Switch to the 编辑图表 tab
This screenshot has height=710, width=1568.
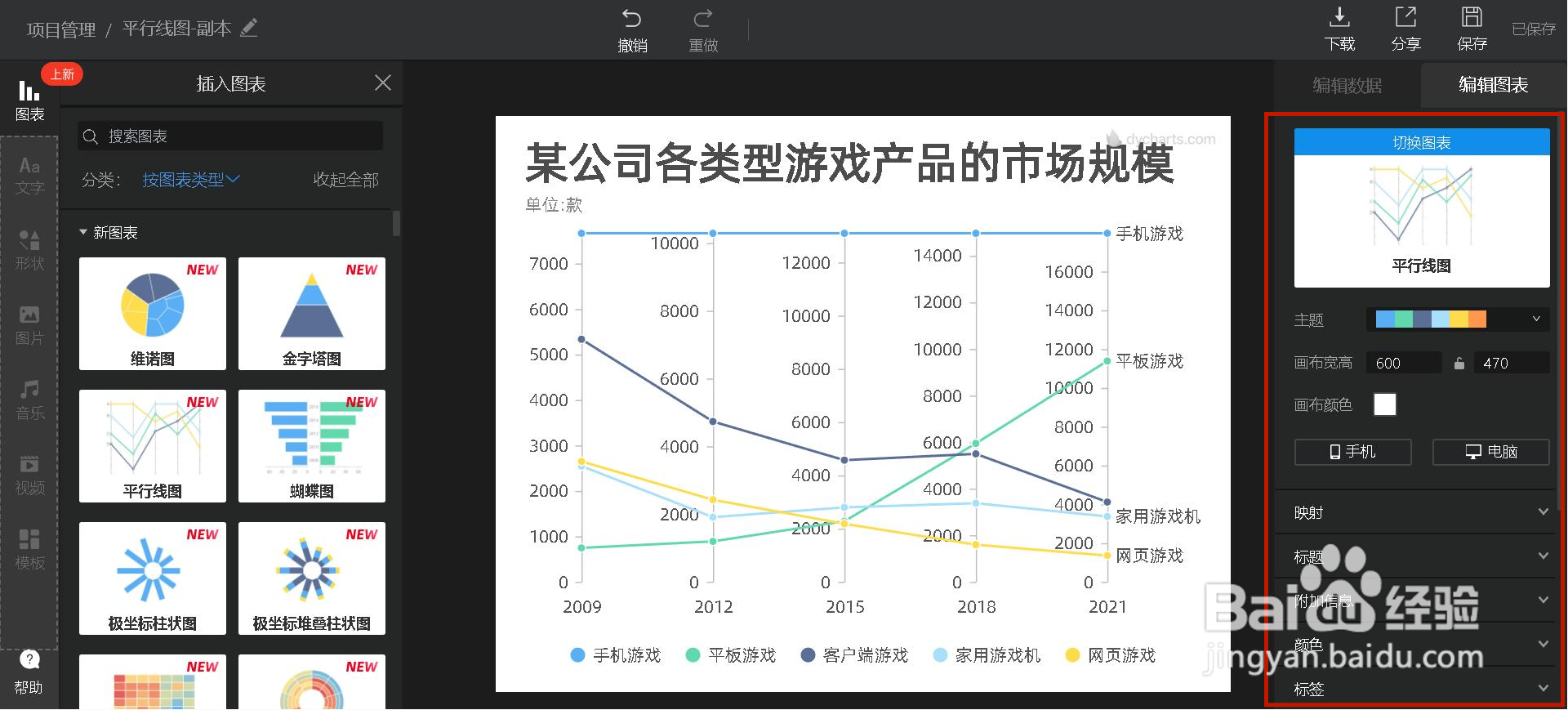1494,85
